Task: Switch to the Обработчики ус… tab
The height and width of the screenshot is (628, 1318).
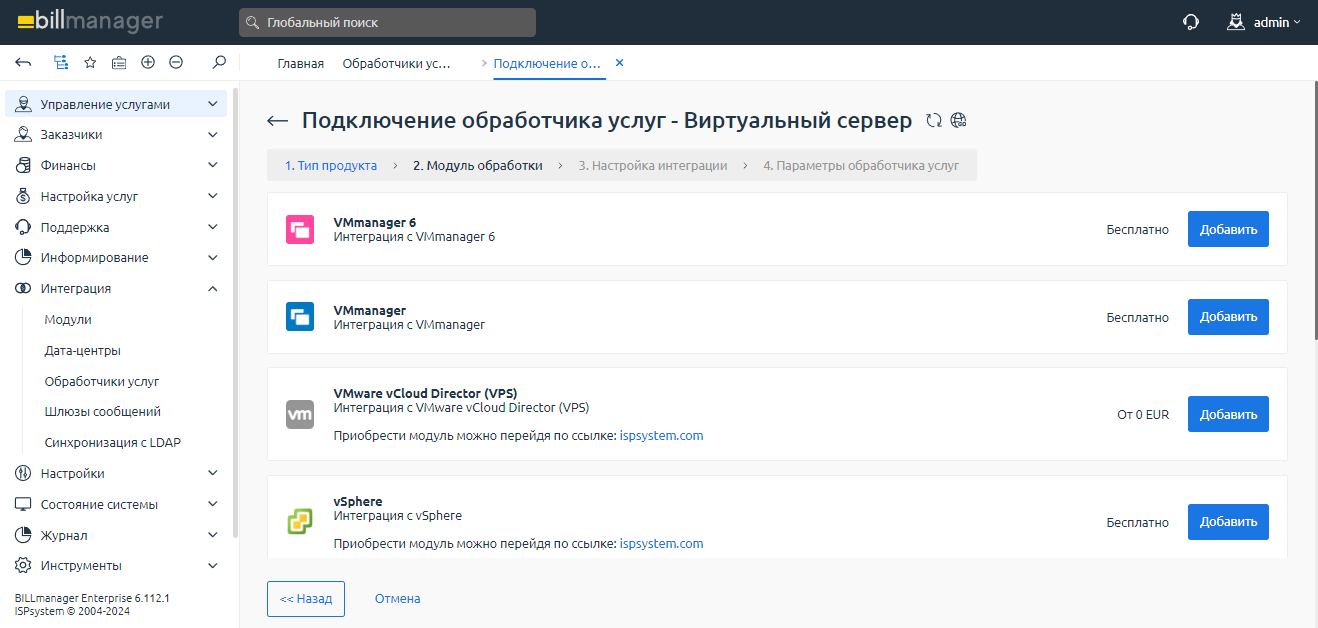Action: tap(397, 63)
